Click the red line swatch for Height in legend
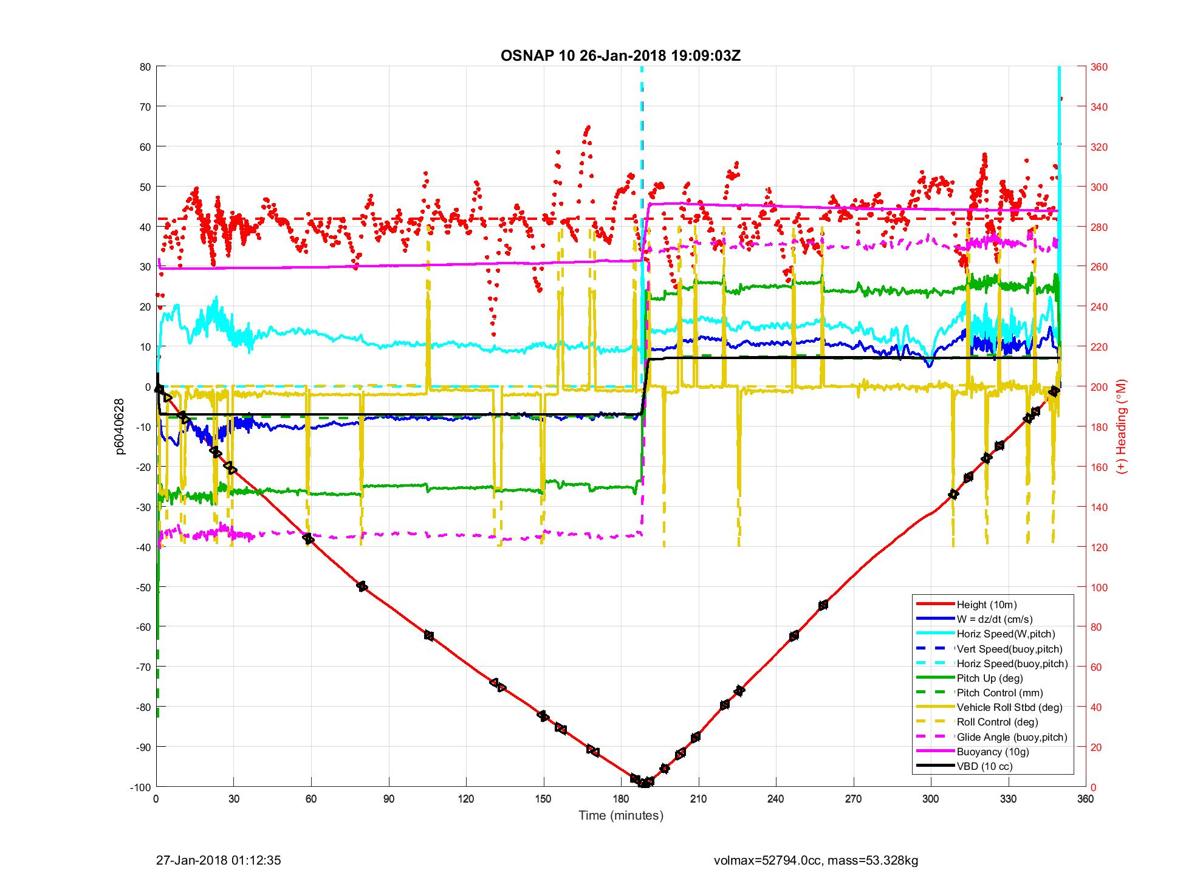This screenshot has width=1200, height=885. (933, 604)
